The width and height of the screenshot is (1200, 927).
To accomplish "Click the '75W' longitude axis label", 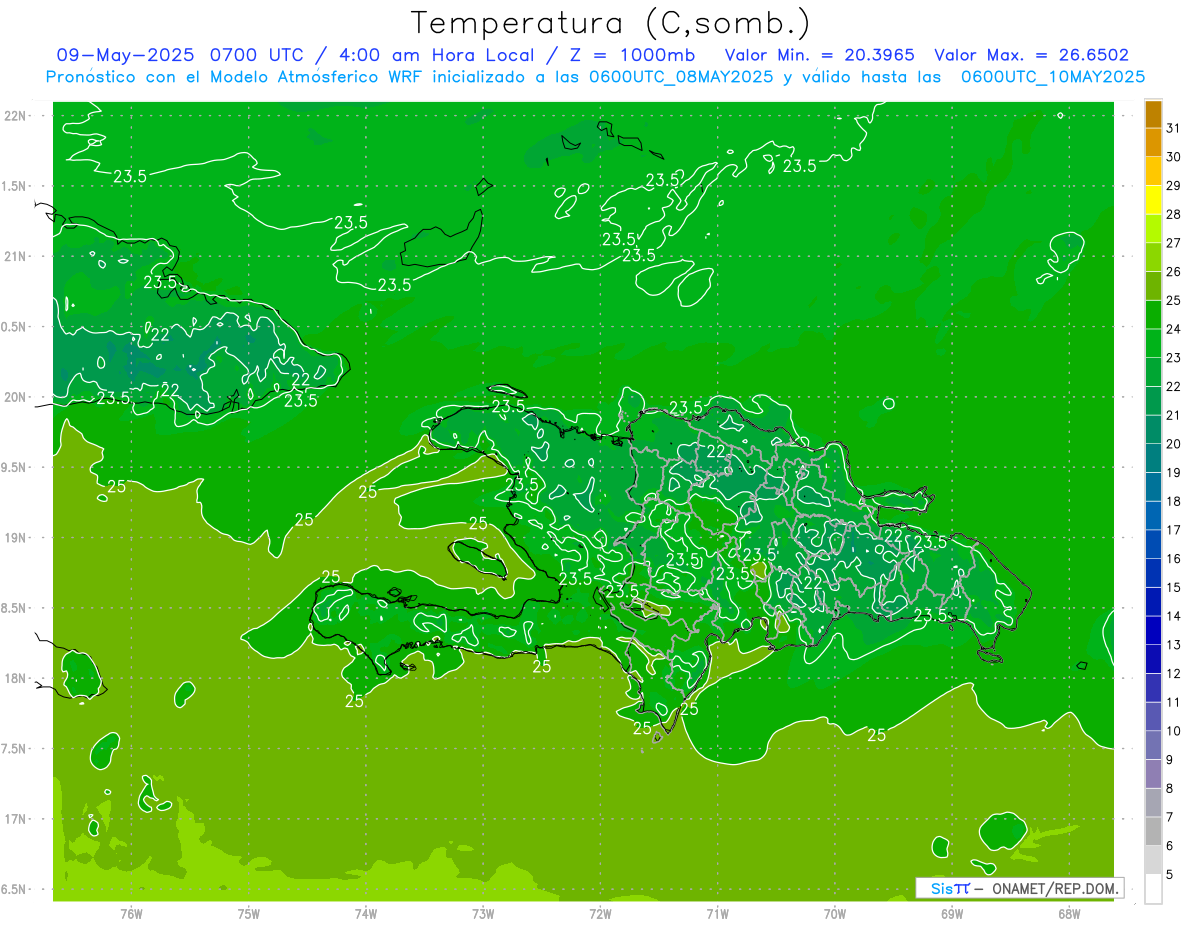I will pos(249,914).
